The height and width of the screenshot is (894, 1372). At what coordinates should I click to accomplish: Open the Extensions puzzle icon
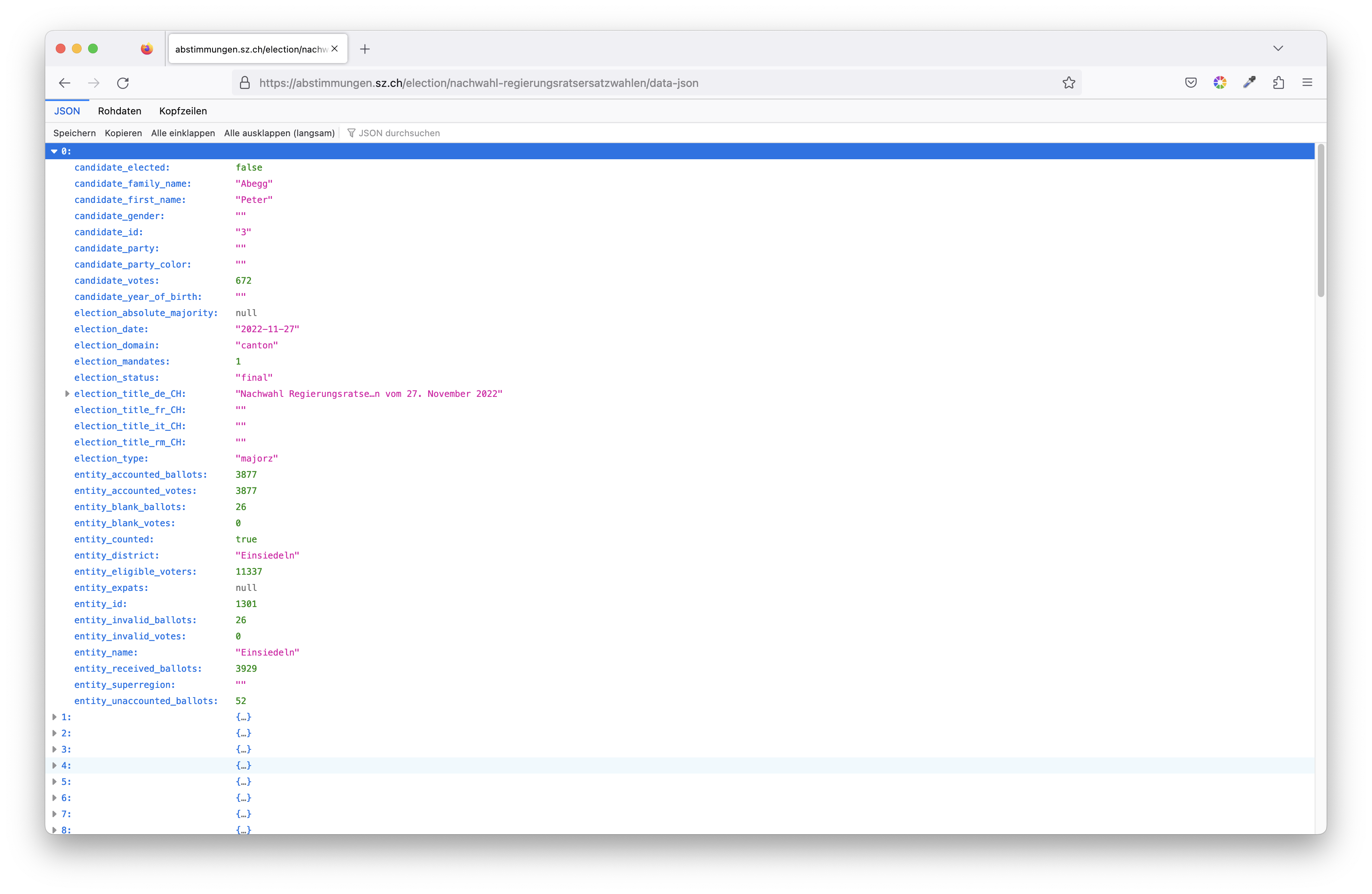pos(1279,83)
